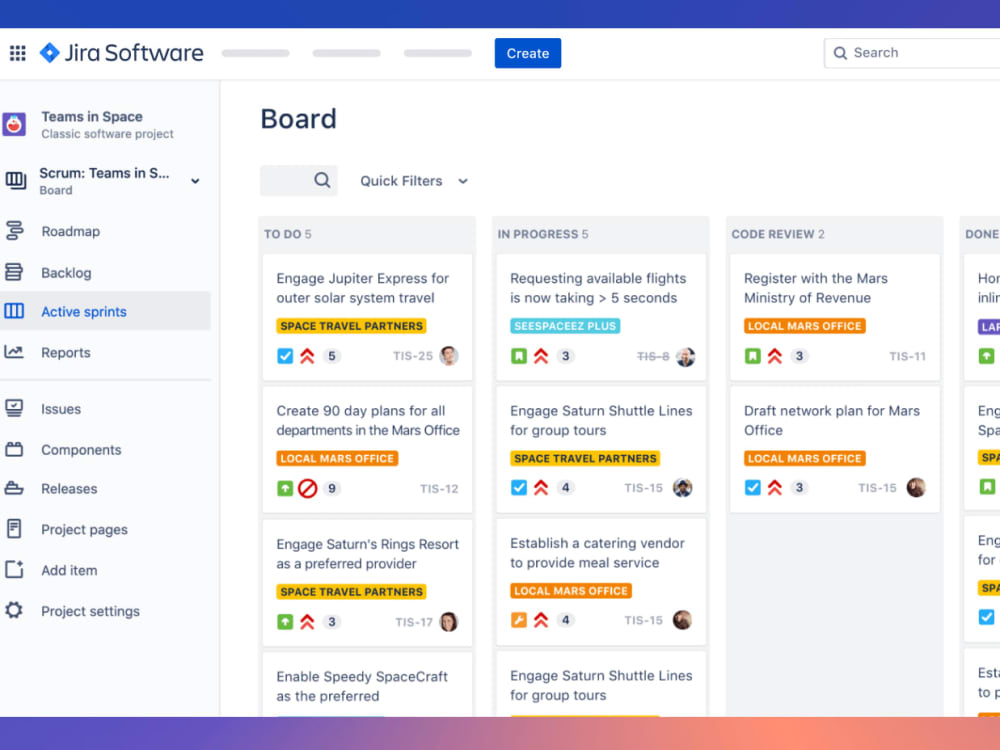Image resolution: width=1000 pixels, height=750 pixels.
Task: Click the story icon on the TIS-8 card
Action: pyautogui.click(x=519, y=355)
